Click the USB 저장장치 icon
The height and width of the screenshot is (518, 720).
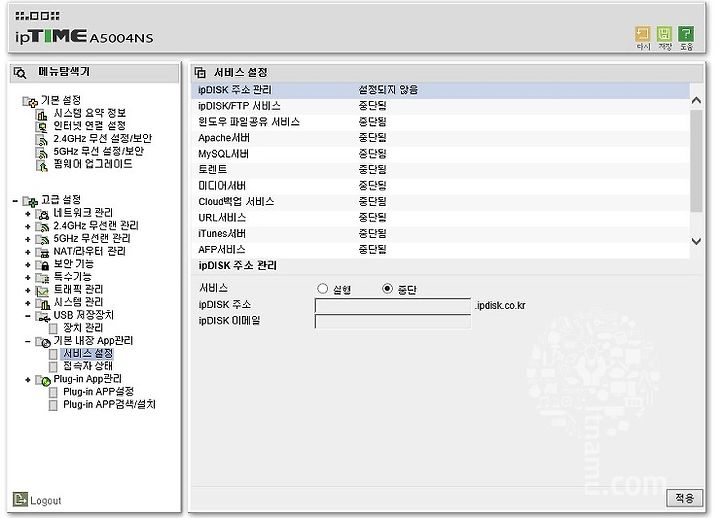click(x=43, y=317)
